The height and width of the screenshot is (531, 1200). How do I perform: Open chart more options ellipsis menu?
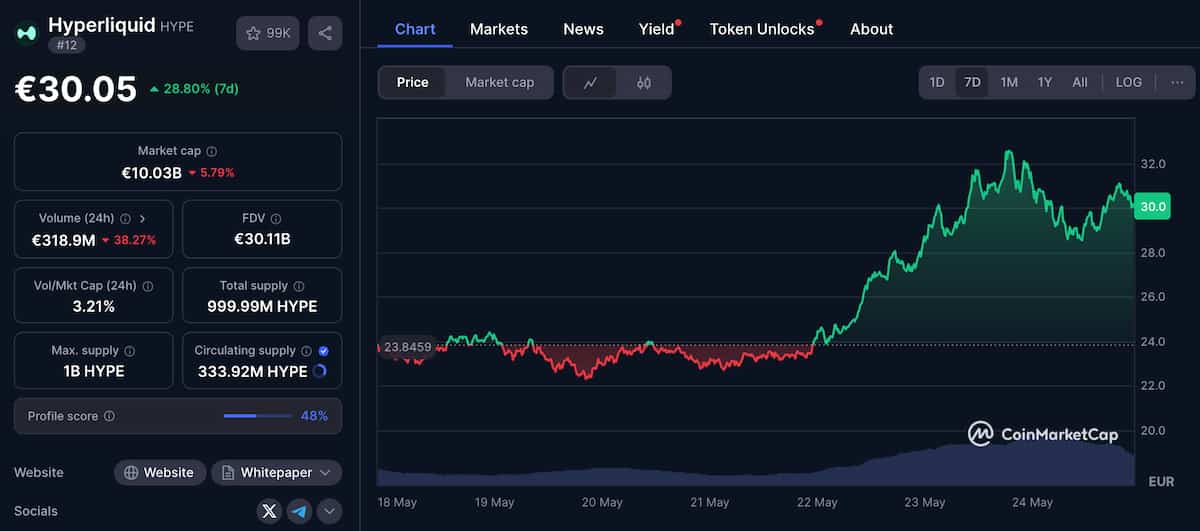(x=1177, y=82)
